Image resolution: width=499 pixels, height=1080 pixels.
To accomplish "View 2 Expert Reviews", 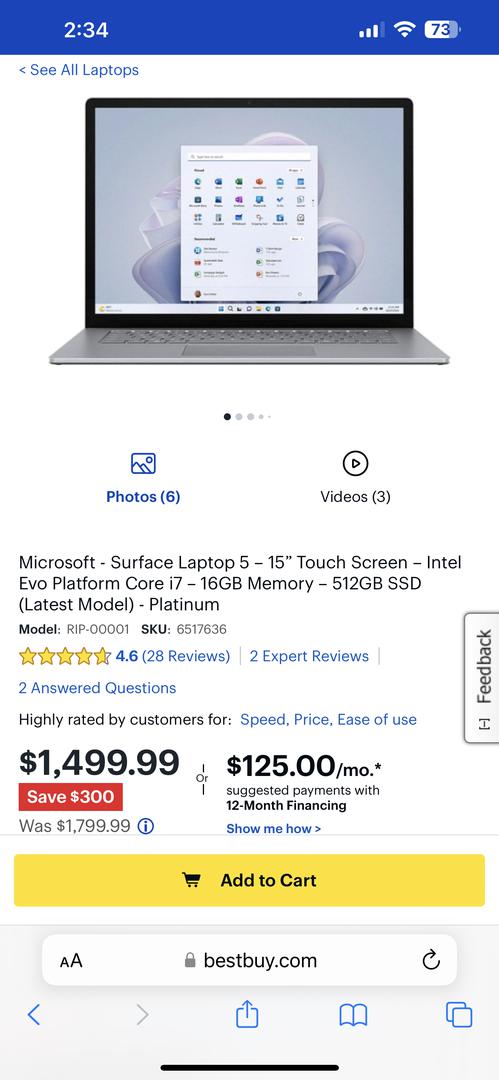I will tap(309, 656).
